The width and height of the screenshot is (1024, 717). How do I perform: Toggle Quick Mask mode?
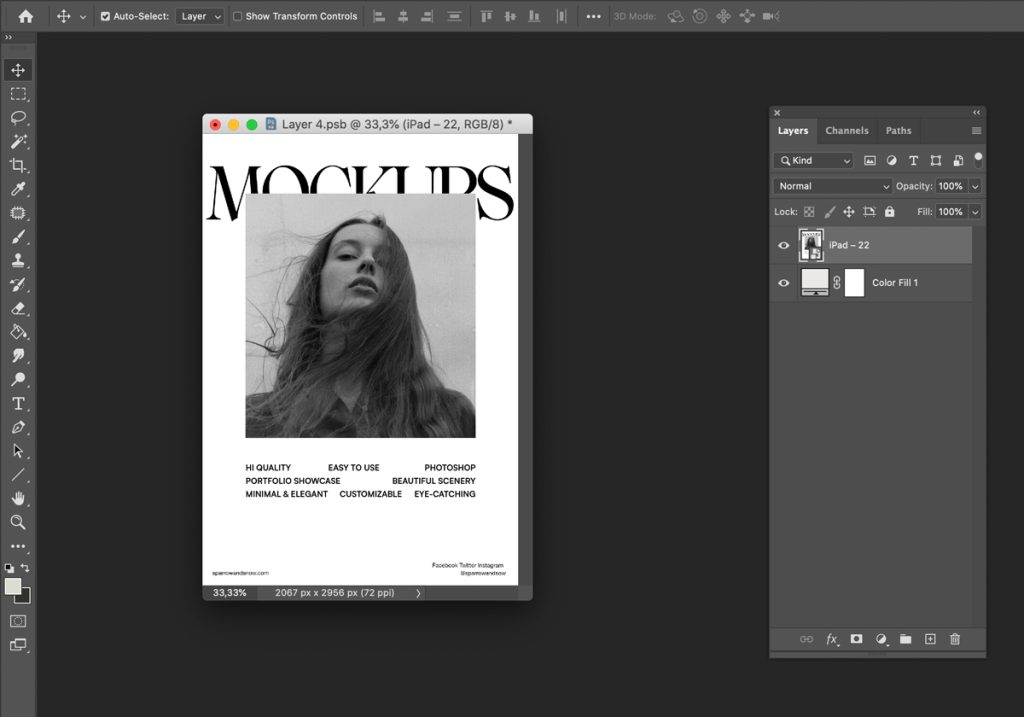click(18, 621)
